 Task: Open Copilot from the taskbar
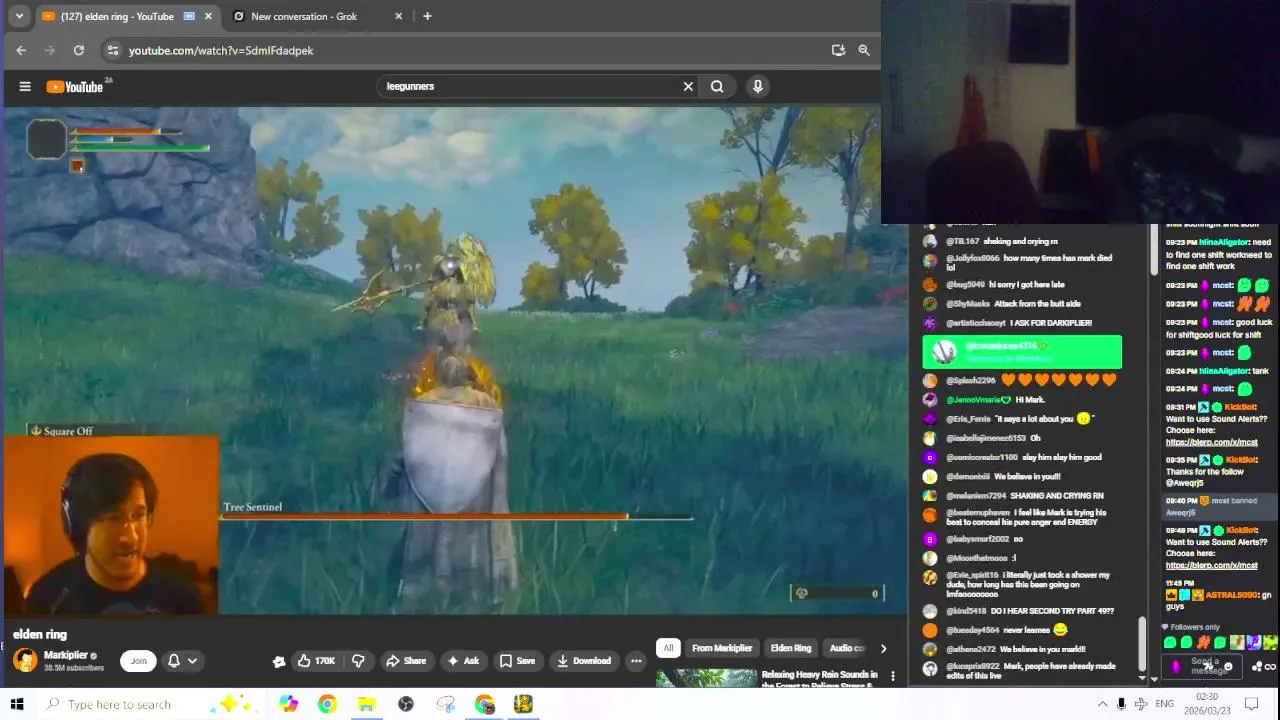(289, 704)
